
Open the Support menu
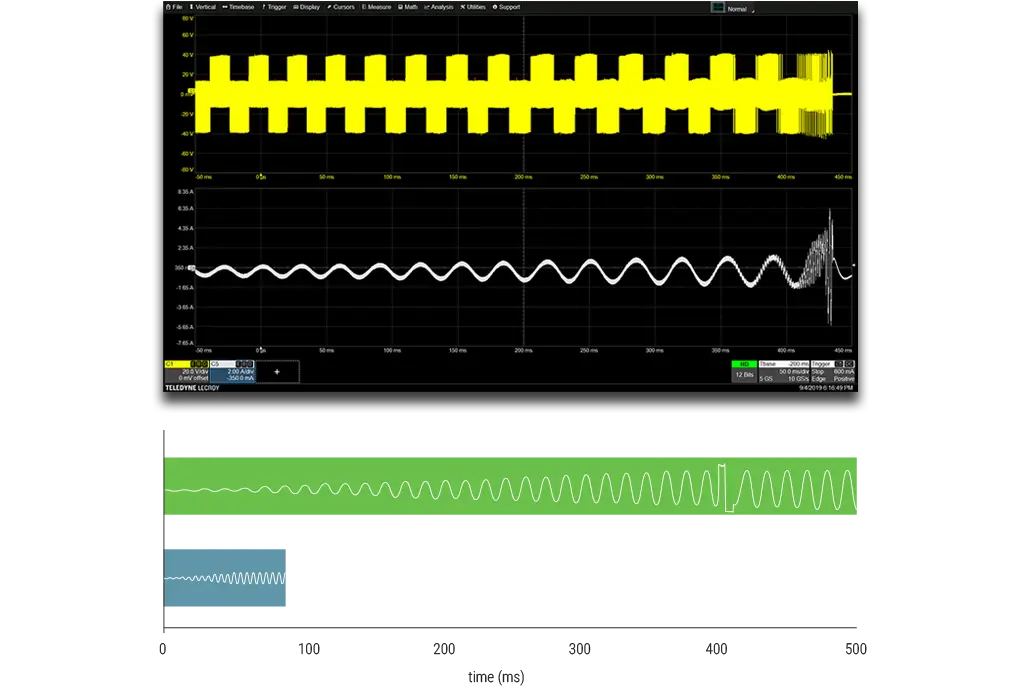tap(507, 7)
